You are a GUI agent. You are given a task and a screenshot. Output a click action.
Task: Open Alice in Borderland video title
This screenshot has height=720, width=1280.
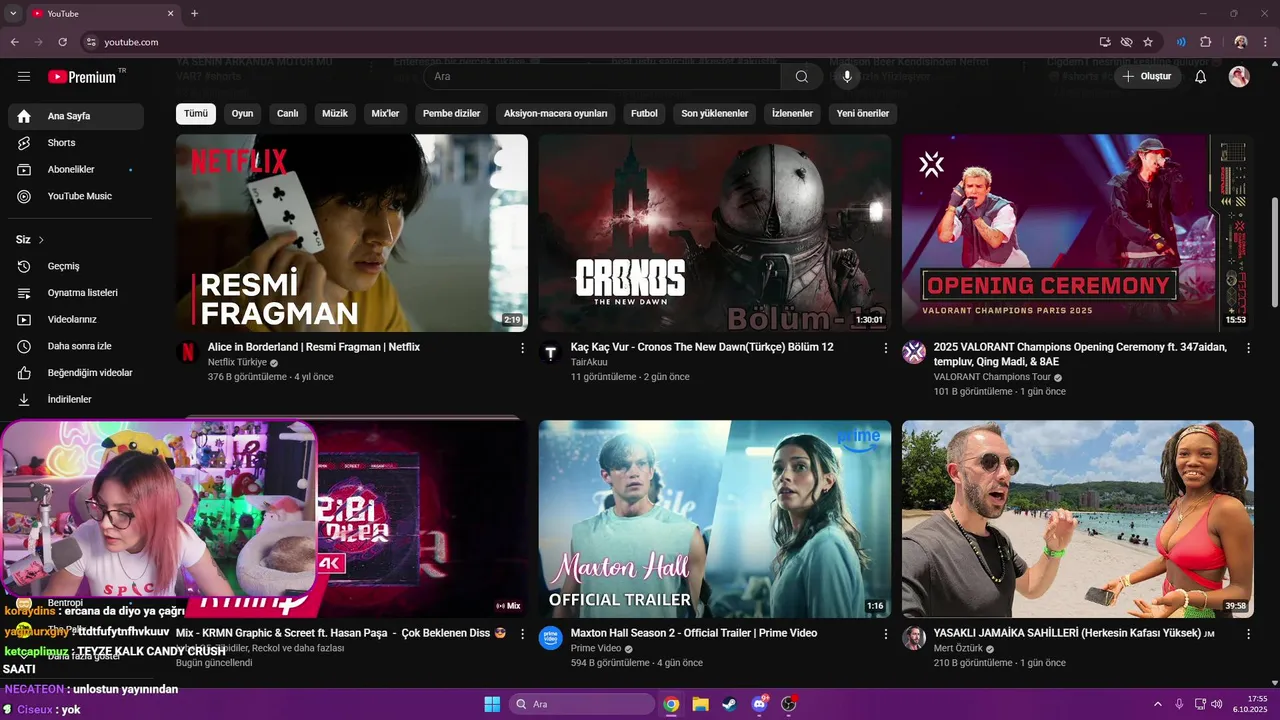coord(314,347)
